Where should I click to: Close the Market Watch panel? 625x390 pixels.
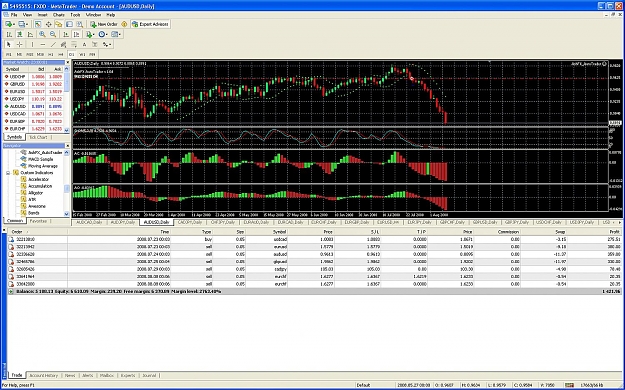[67, 62]
